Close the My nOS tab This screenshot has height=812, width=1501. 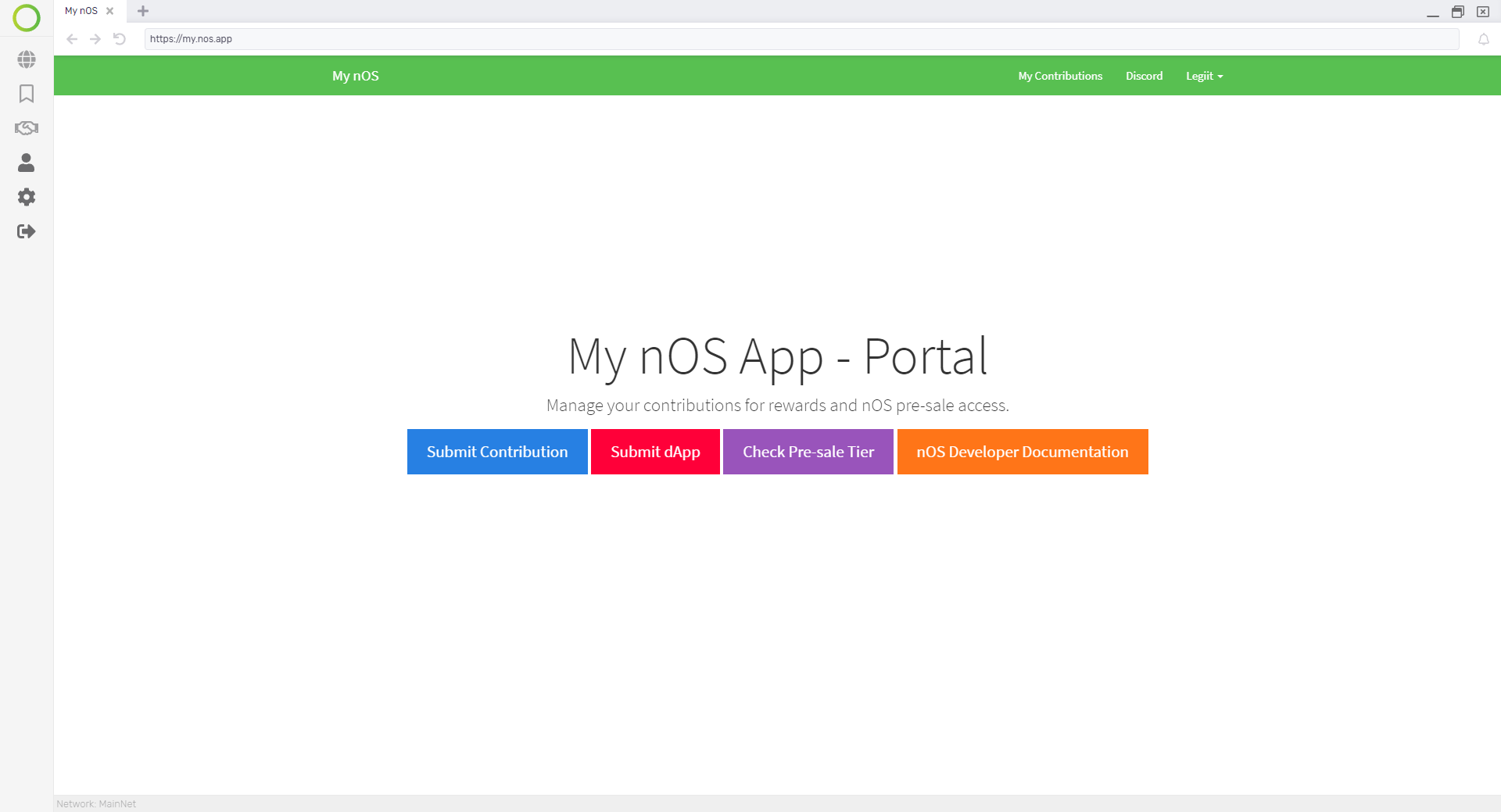[110, 11]
